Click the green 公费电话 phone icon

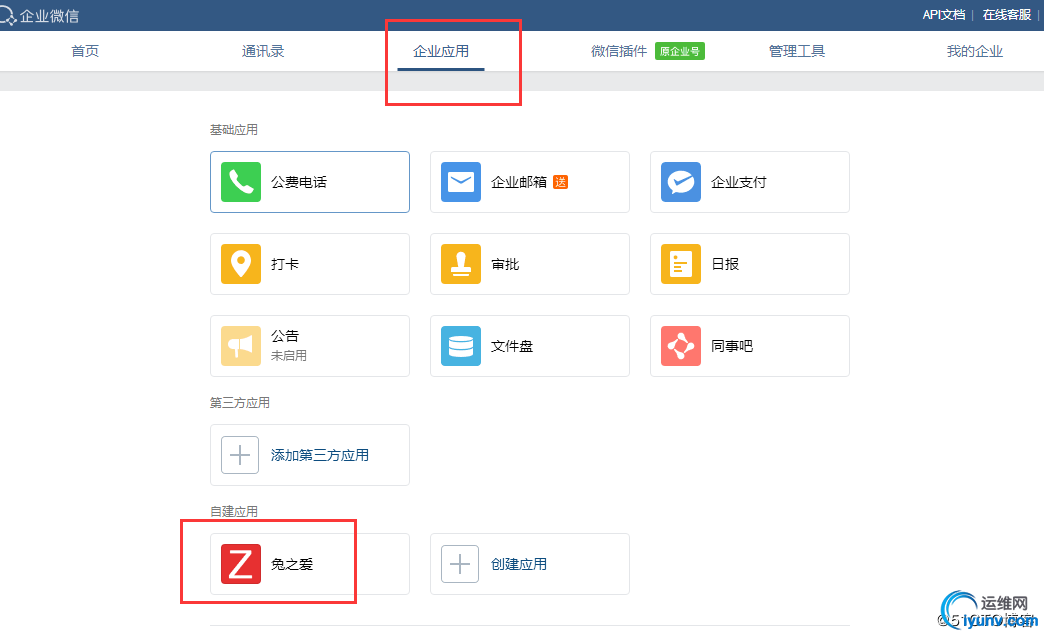point(241,182)
